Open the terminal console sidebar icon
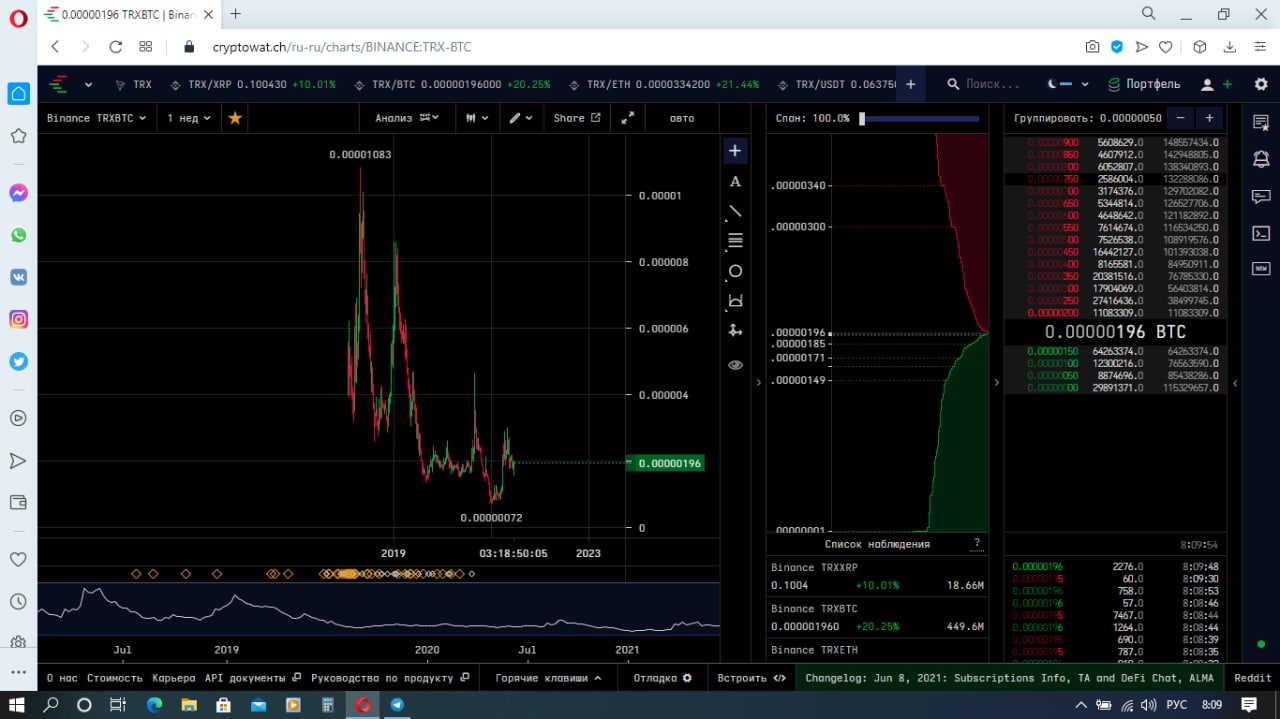Image resolution: width=1280 pixels, height=719 pixels. [x=1261, y=233]
